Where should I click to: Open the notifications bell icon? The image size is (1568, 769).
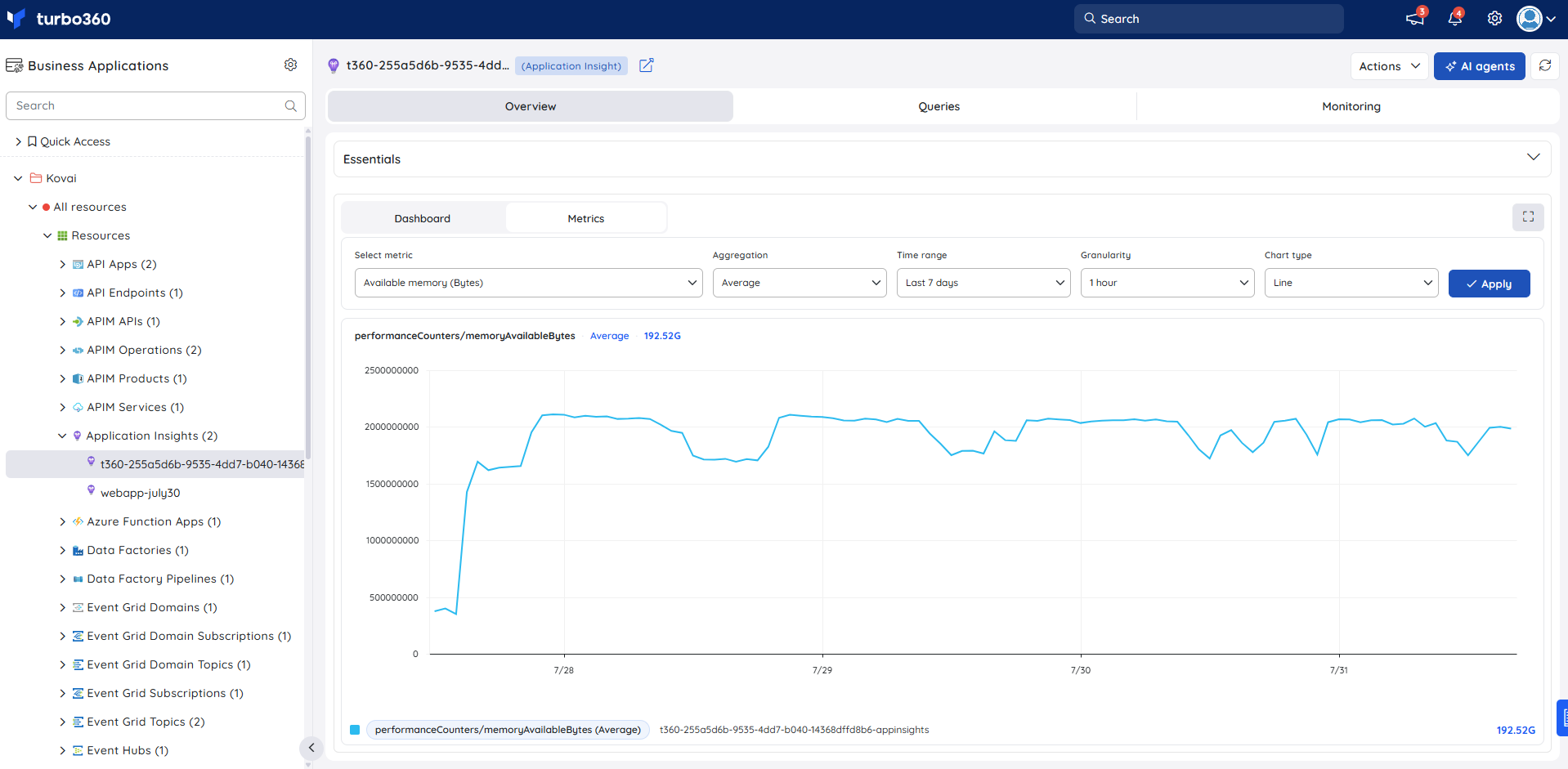1455,19
